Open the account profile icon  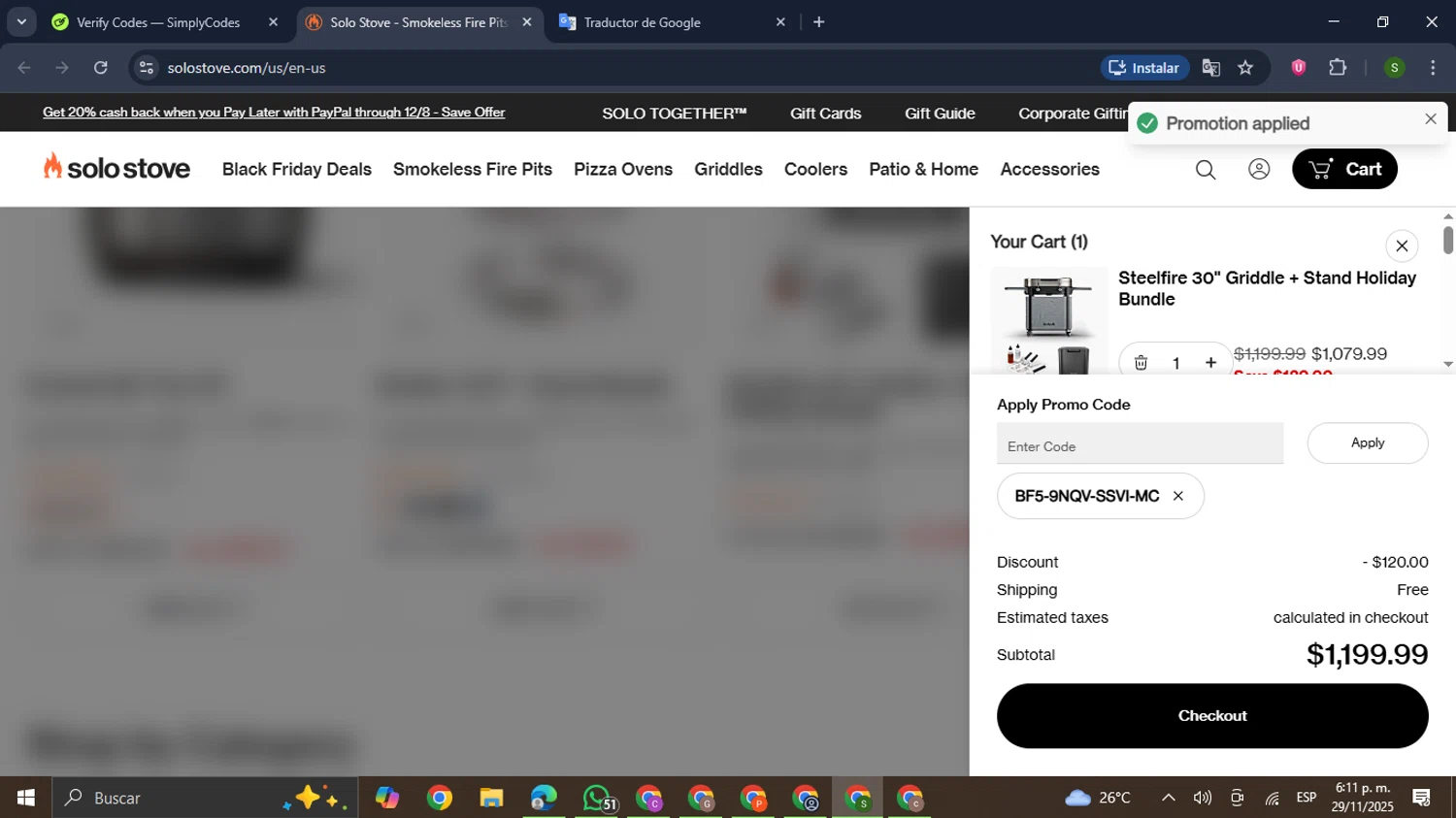pyautogui.click(x=1259, y=169)
